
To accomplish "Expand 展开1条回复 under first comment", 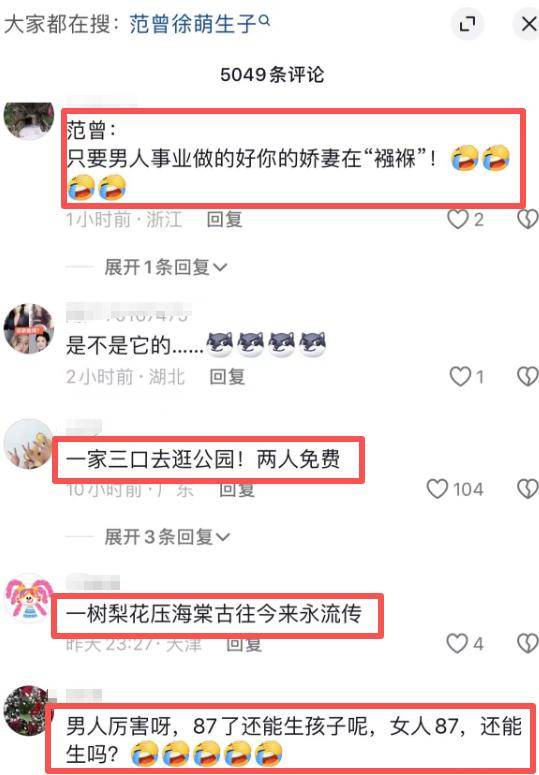I will click(x=166, y=267).
